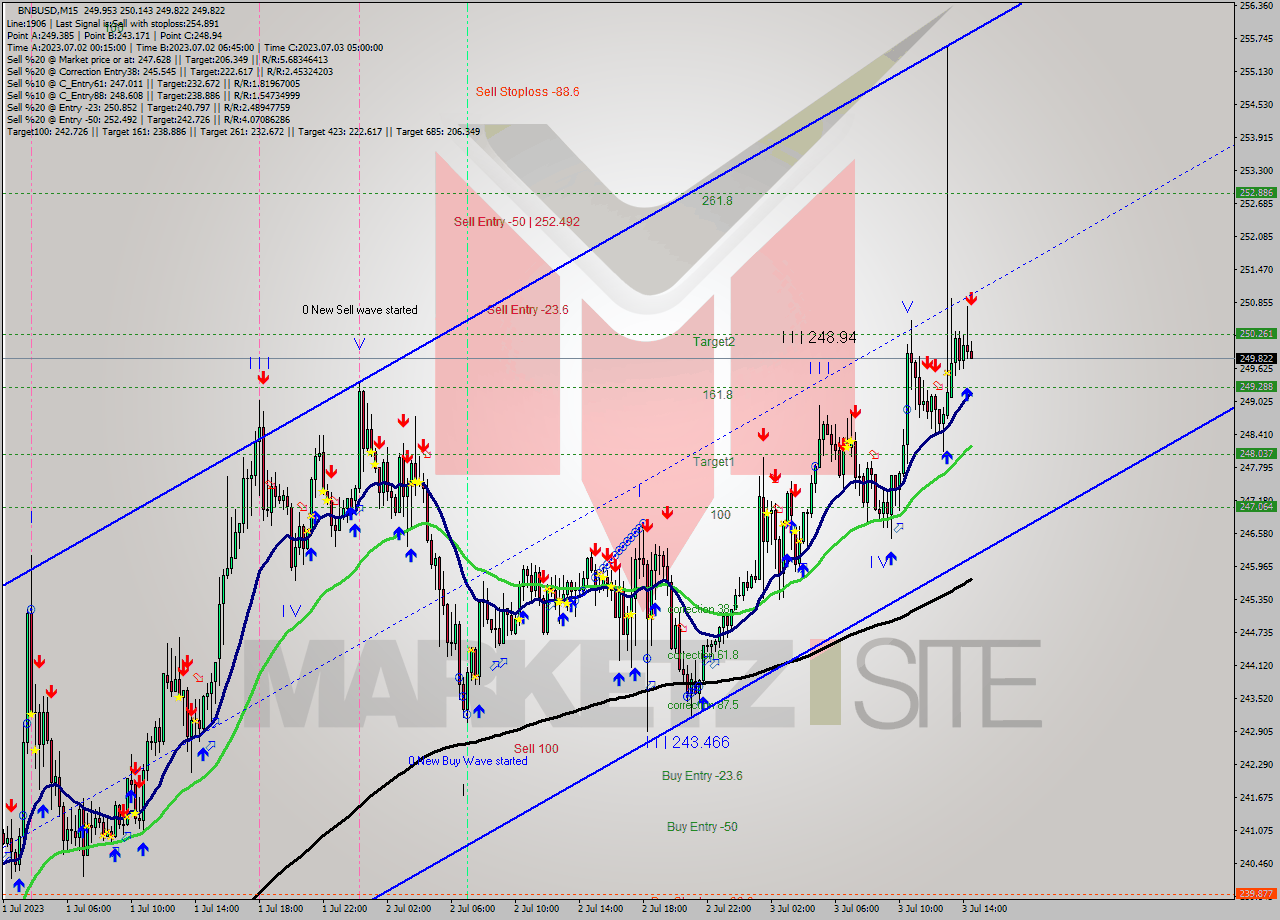Screen dimensions: 1280x920
Task: Click the green '100' Fibonacci label
Action: pos(720,515)
